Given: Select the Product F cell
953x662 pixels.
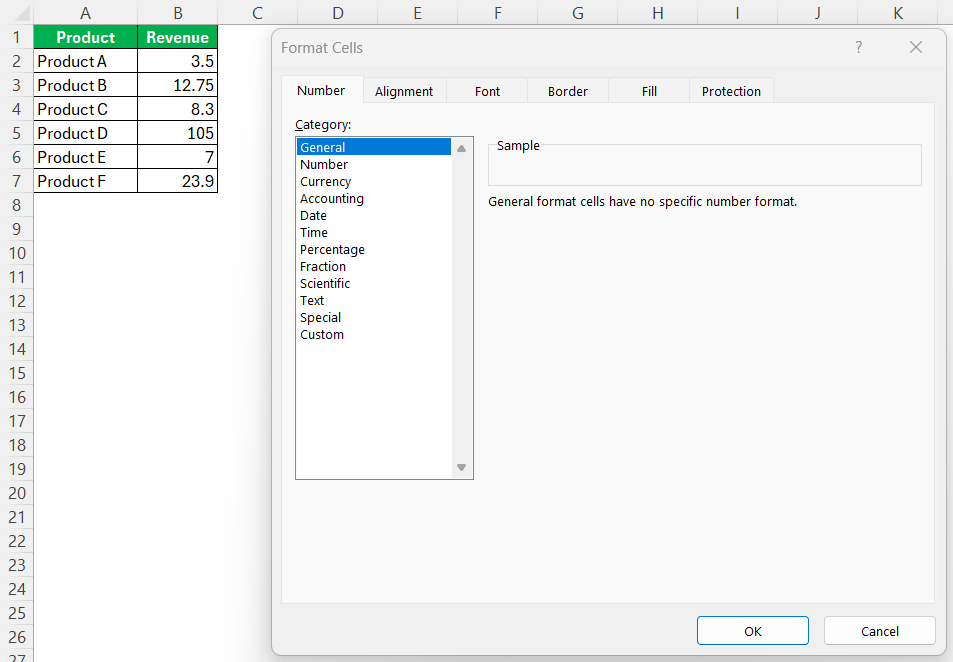Looking at the screenshot, I should tap(86, 181).
